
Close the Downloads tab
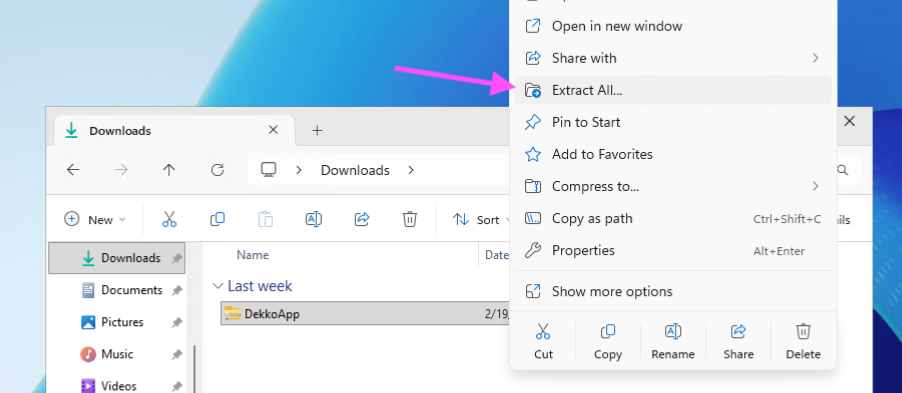[x=273, y=130]
